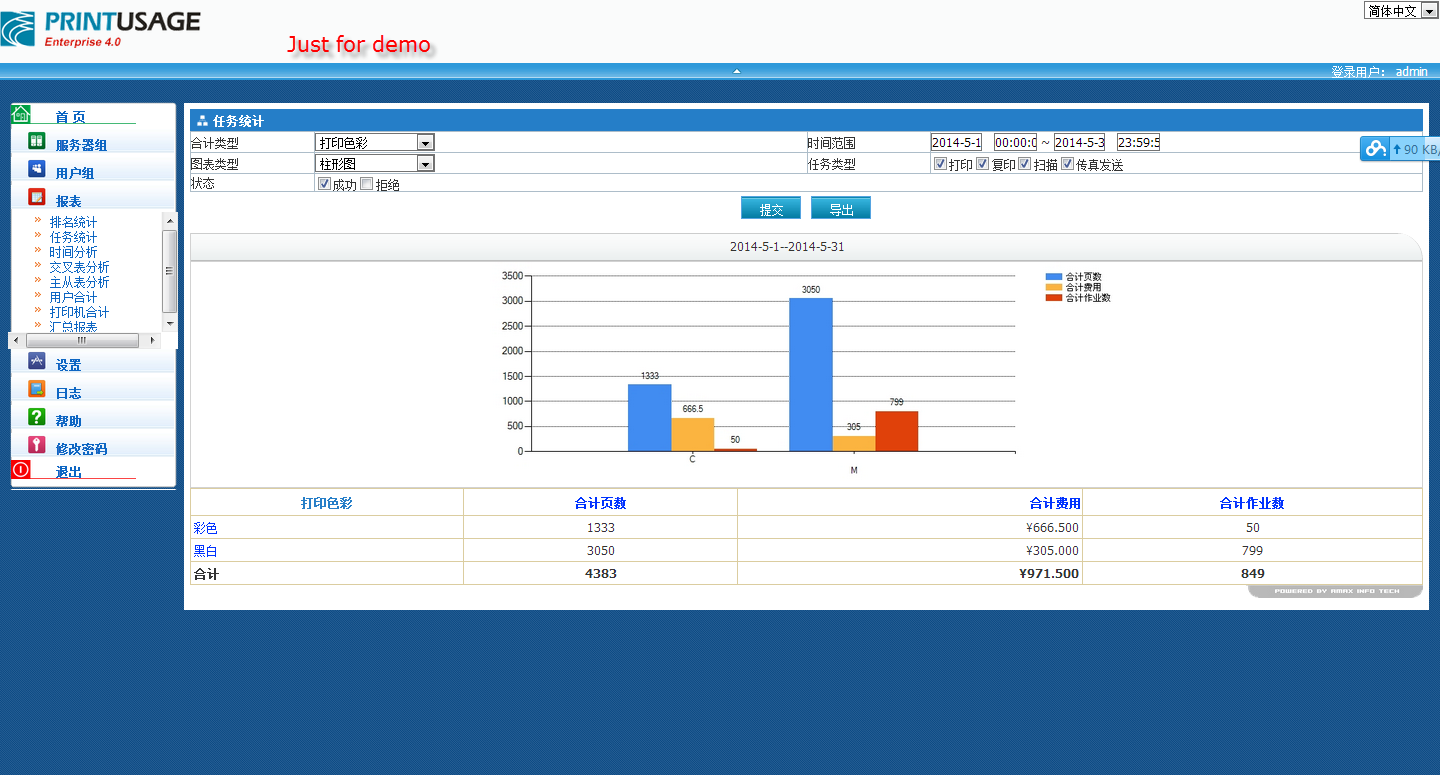Click the orange 666.5 bar for C
1440x775 pixels.
click(x=692, y=434)
